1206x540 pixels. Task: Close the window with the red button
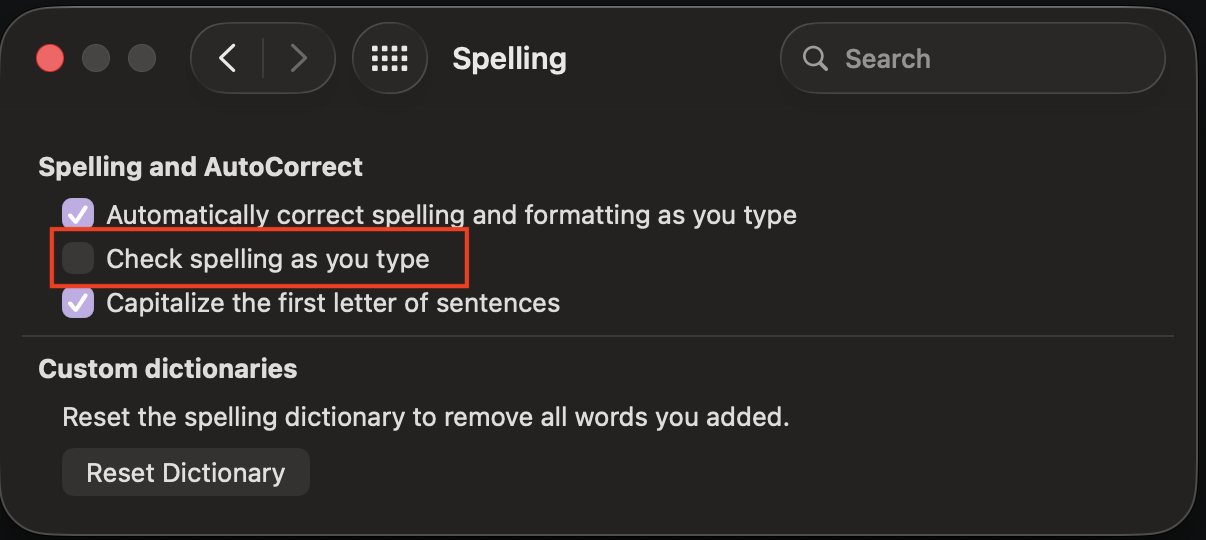tap(50, 59)
